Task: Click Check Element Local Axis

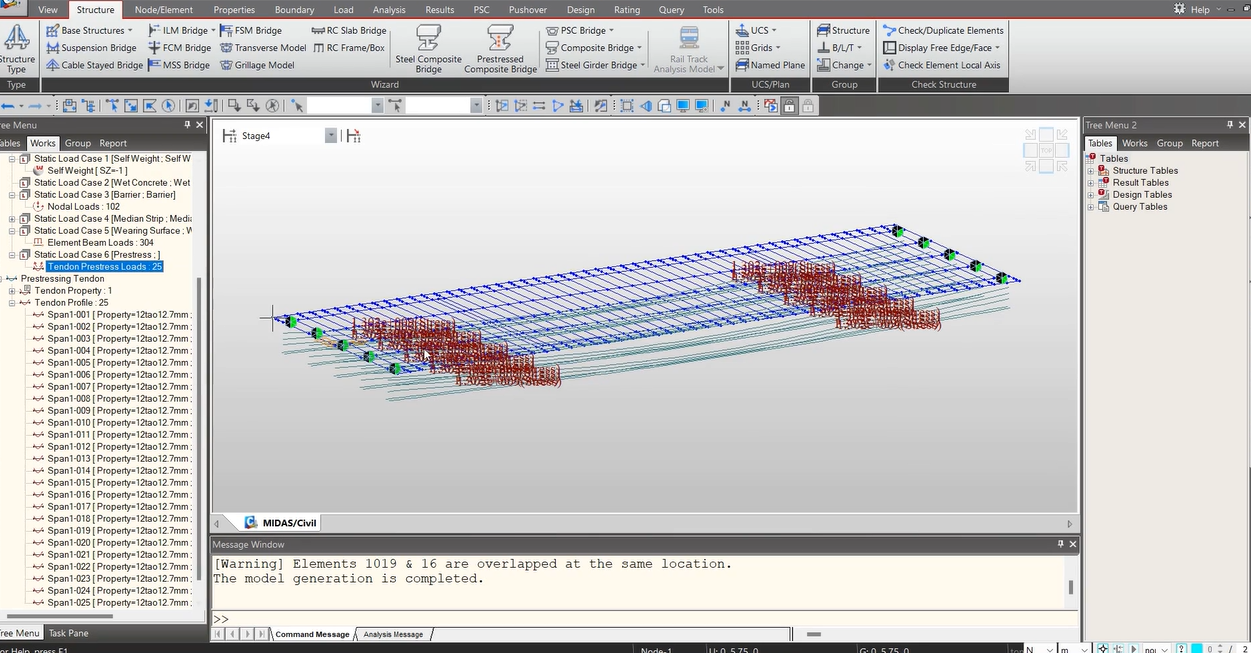Action: pyautogui.click(x=941, y=65)
